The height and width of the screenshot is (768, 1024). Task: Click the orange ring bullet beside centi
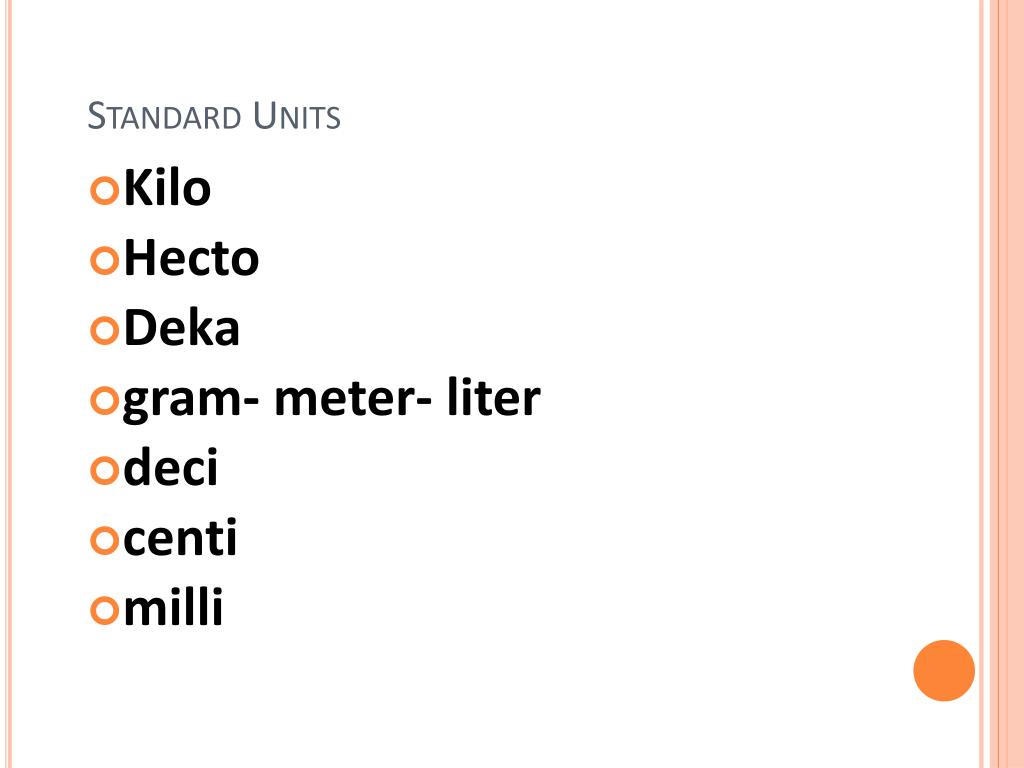pos(104,540)
